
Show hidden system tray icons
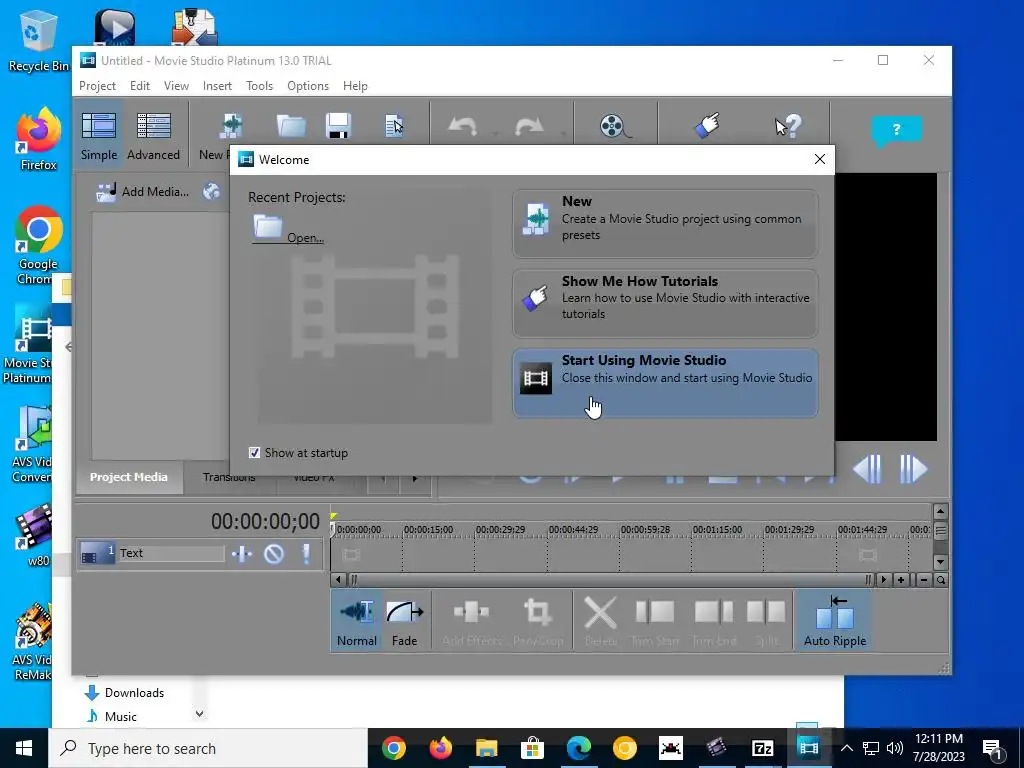[x=846, y=748]
